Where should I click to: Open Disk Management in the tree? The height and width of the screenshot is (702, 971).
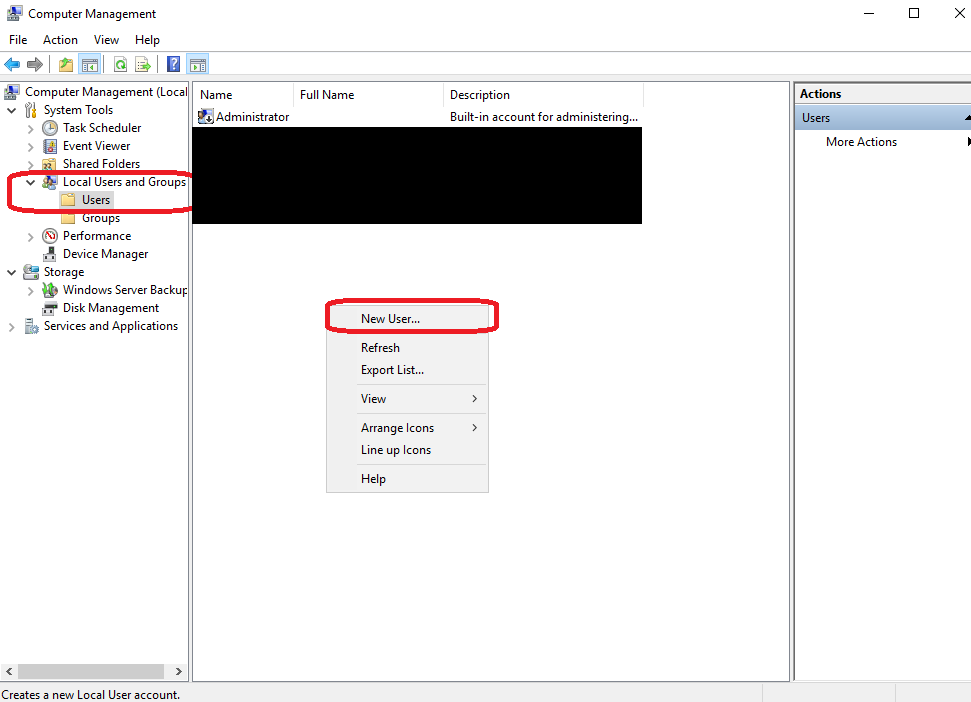click(110, 308)
